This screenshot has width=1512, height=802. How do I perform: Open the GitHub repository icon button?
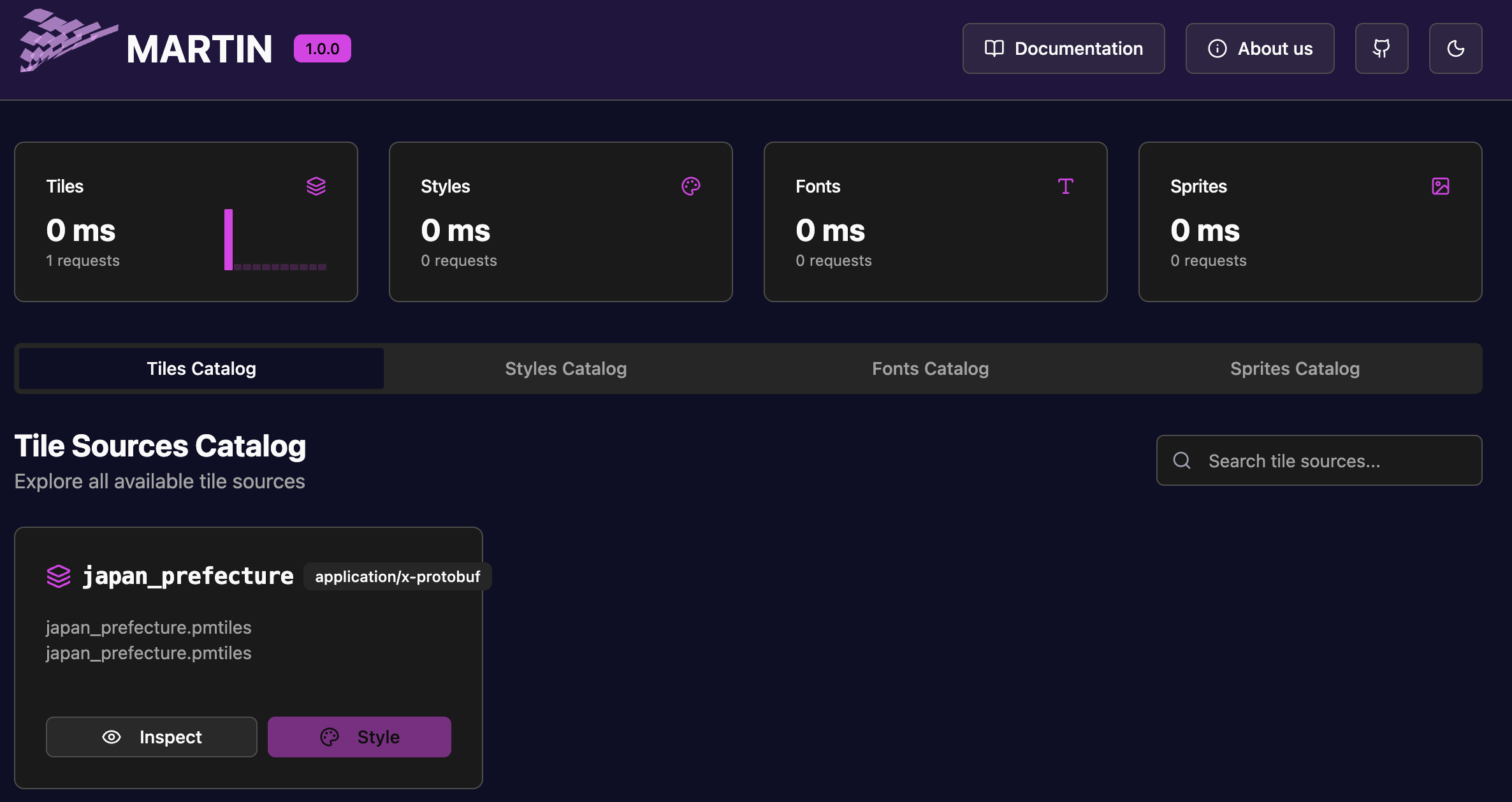coord(1381,48)
